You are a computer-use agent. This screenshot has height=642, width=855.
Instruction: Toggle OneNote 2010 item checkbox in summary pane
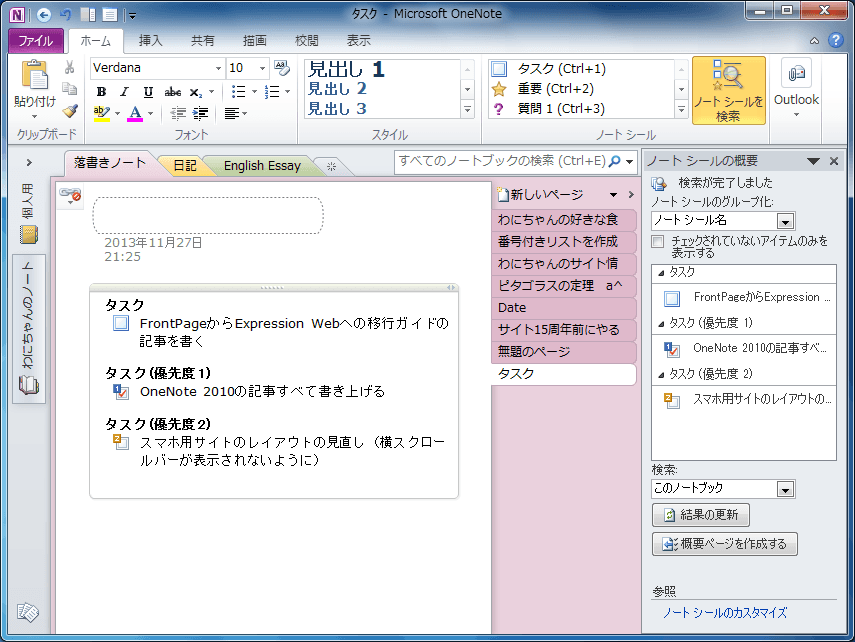(672, 349)
